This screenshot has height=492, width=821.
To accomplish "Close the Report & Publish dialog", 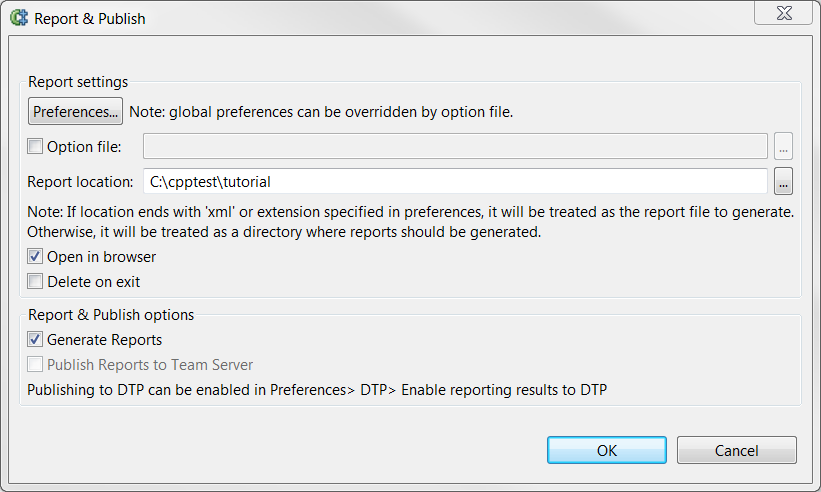I will click(x=784, y=13).
